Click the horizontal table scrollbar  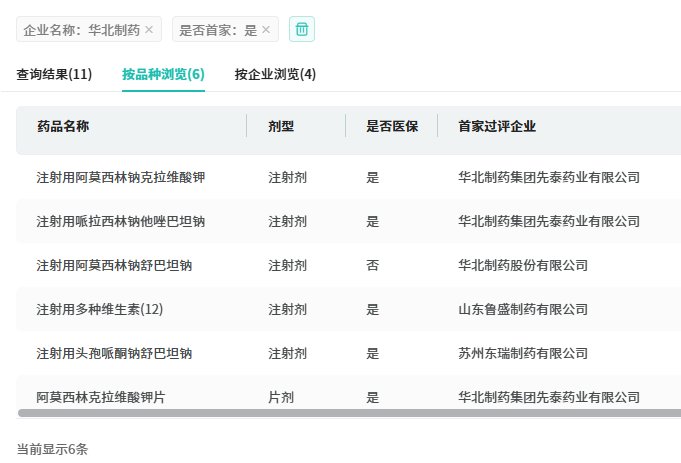(x=340, y=413)
